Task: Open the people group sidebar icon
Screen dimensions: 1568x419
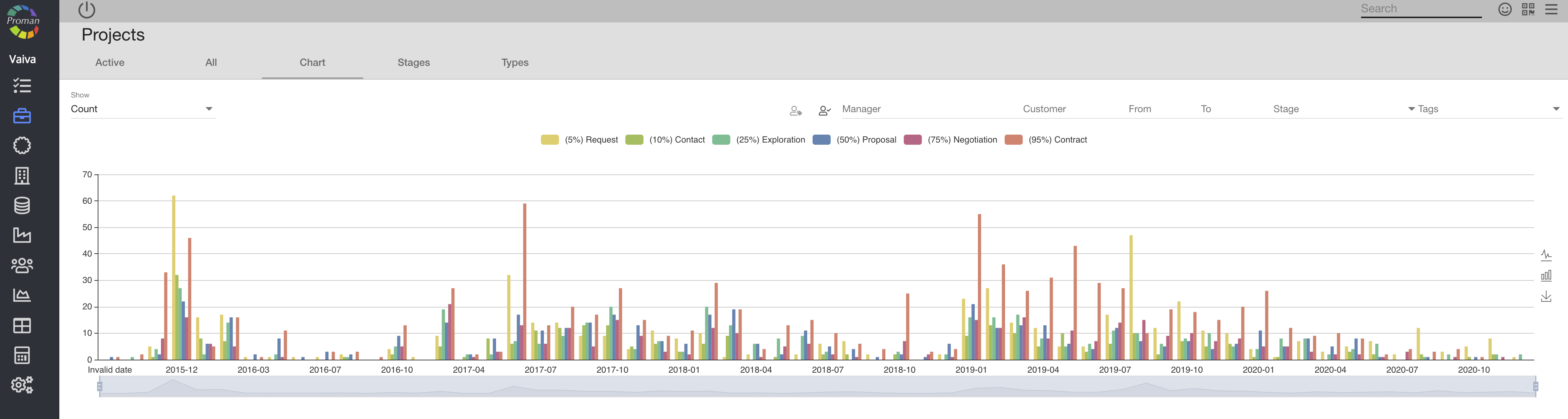Action: pos(22,266)
